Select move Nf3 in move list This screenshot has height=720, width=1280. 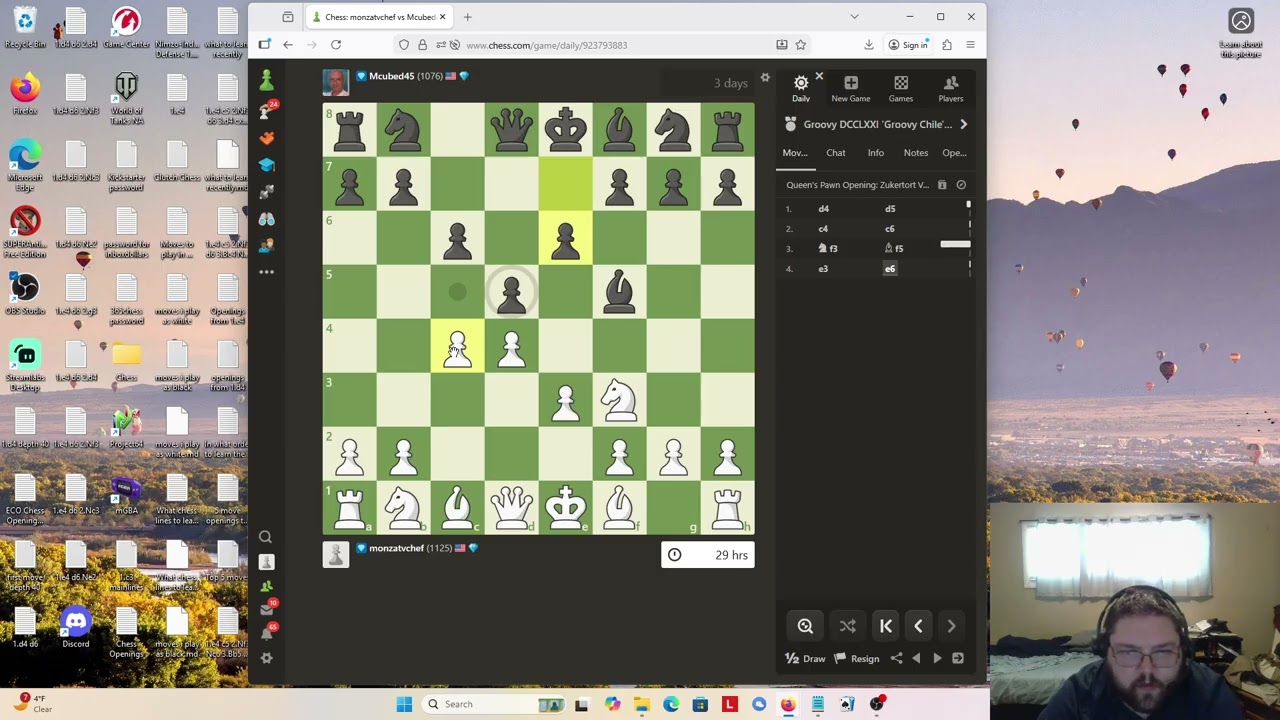(828, 248)
